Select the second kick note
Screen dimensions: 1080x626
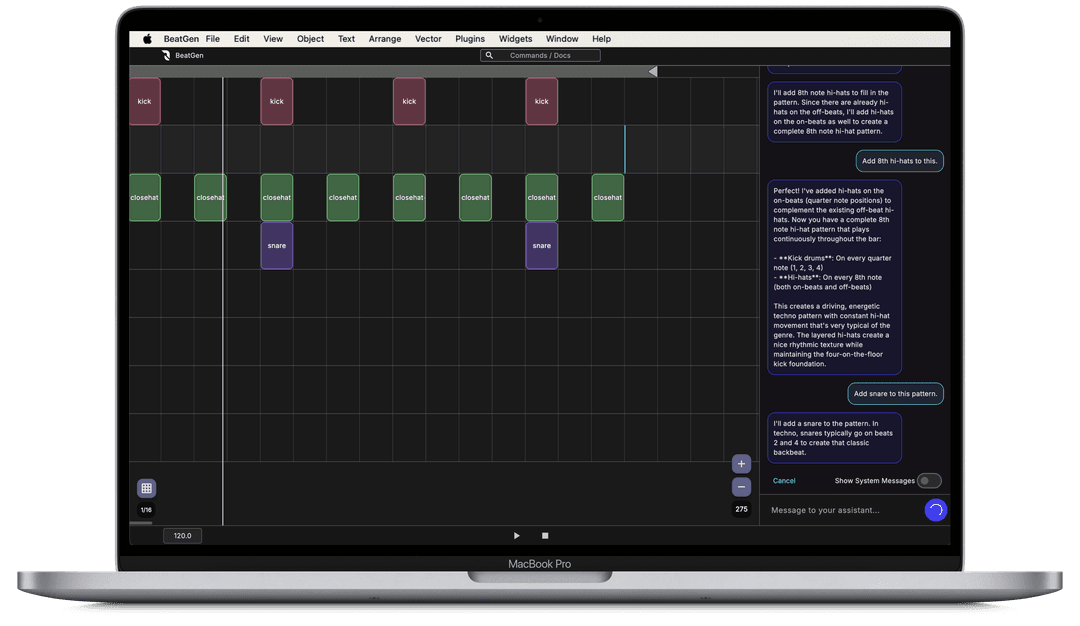277,101
